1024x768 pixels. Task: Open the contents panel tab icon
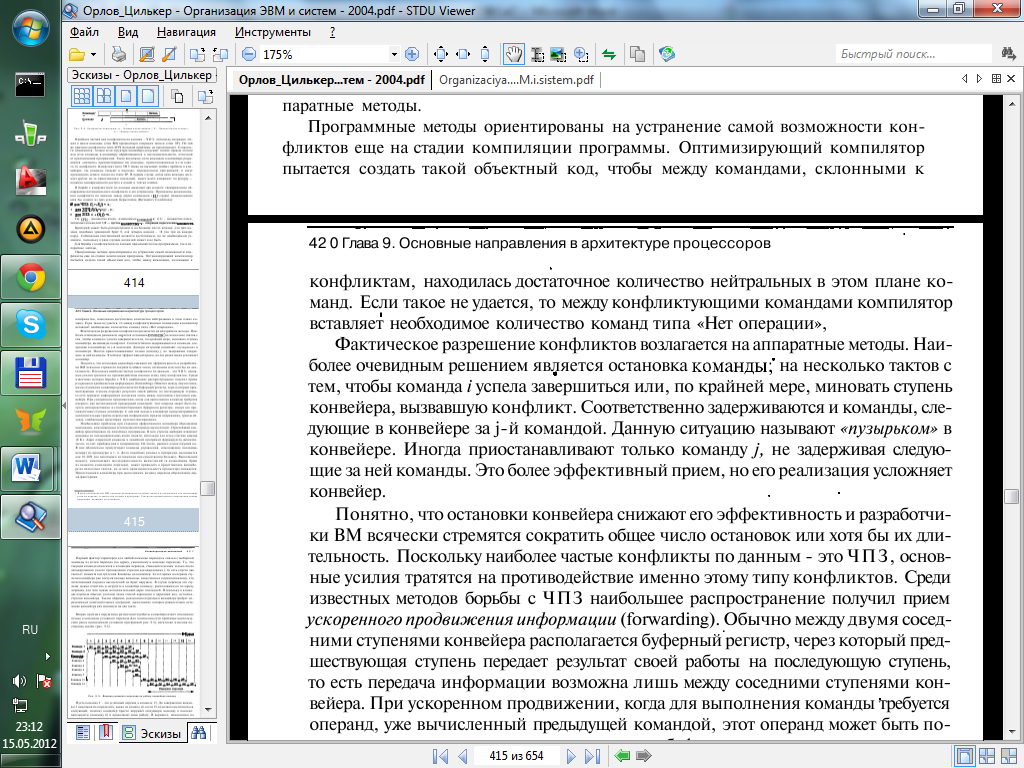pyautogui.click(x=83, y=733)
